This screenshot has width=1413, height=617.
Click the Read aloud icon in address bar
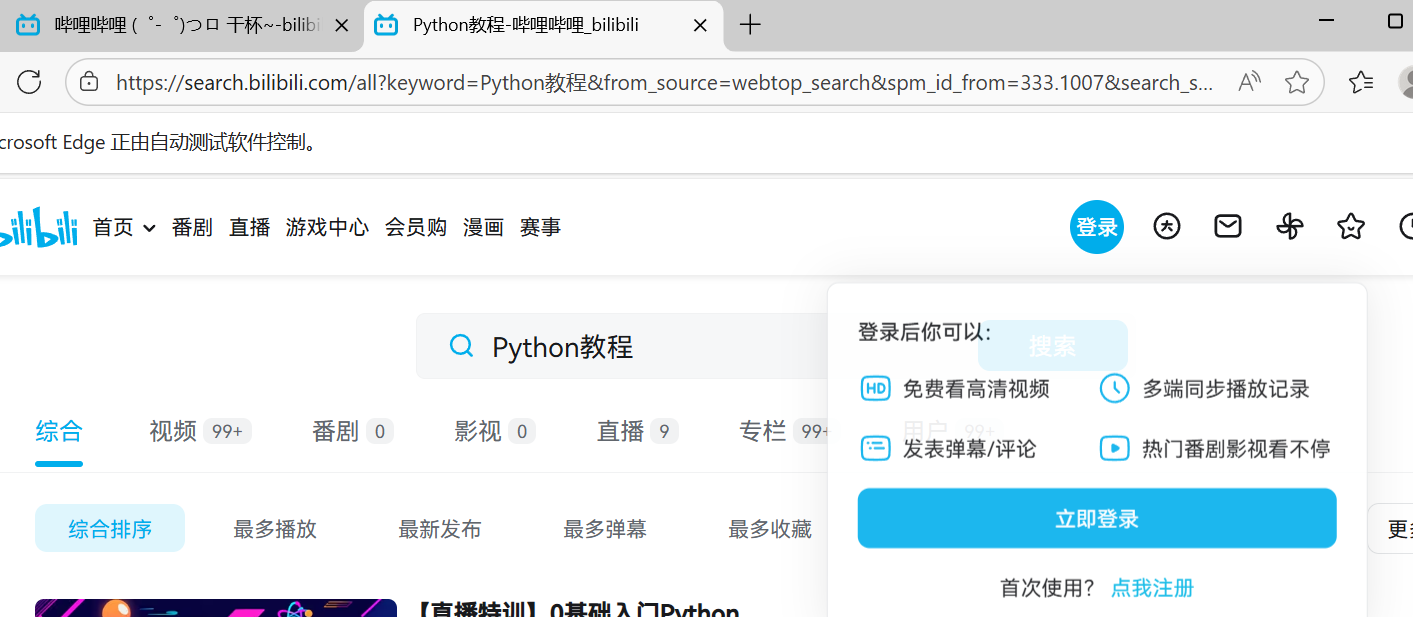point(1249,82)
